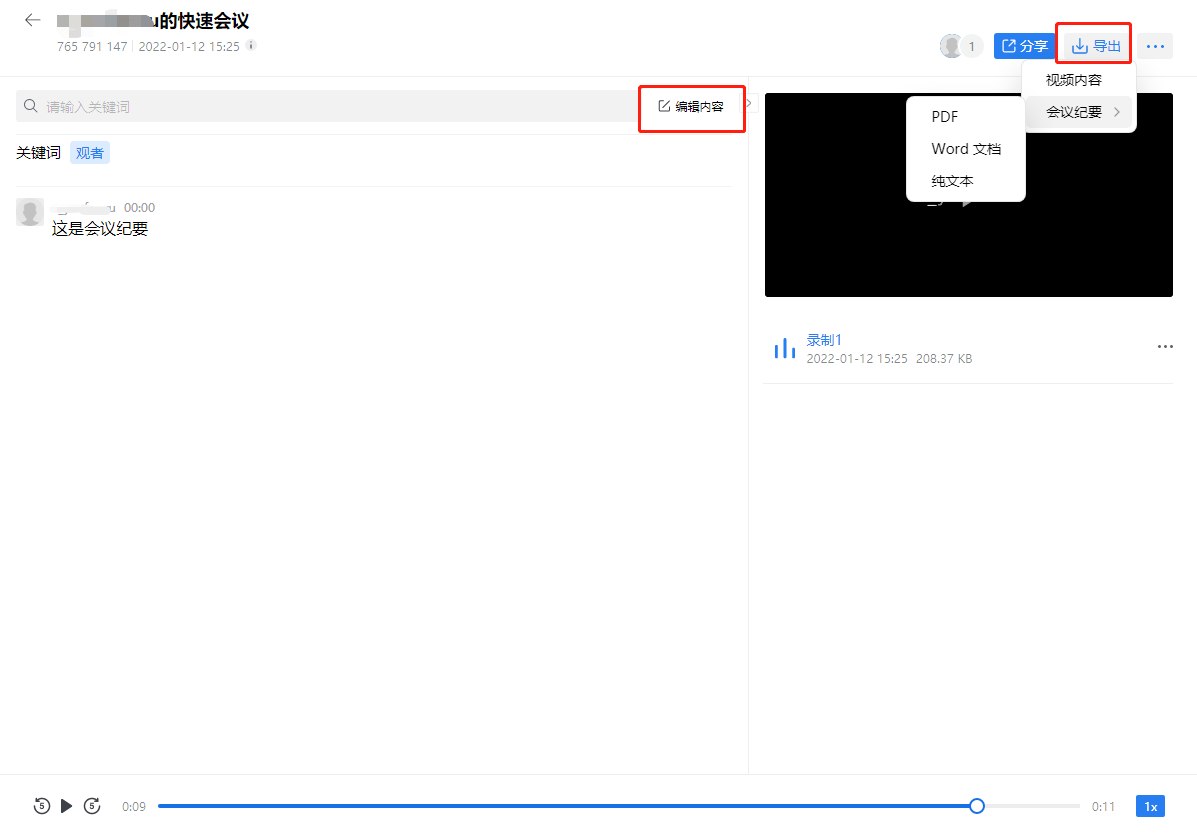The width and height of the screenshot is (1197, 837).
Task: Click the recording details 2022-01-12 15:25 208.37 KB
Action: 889,359
